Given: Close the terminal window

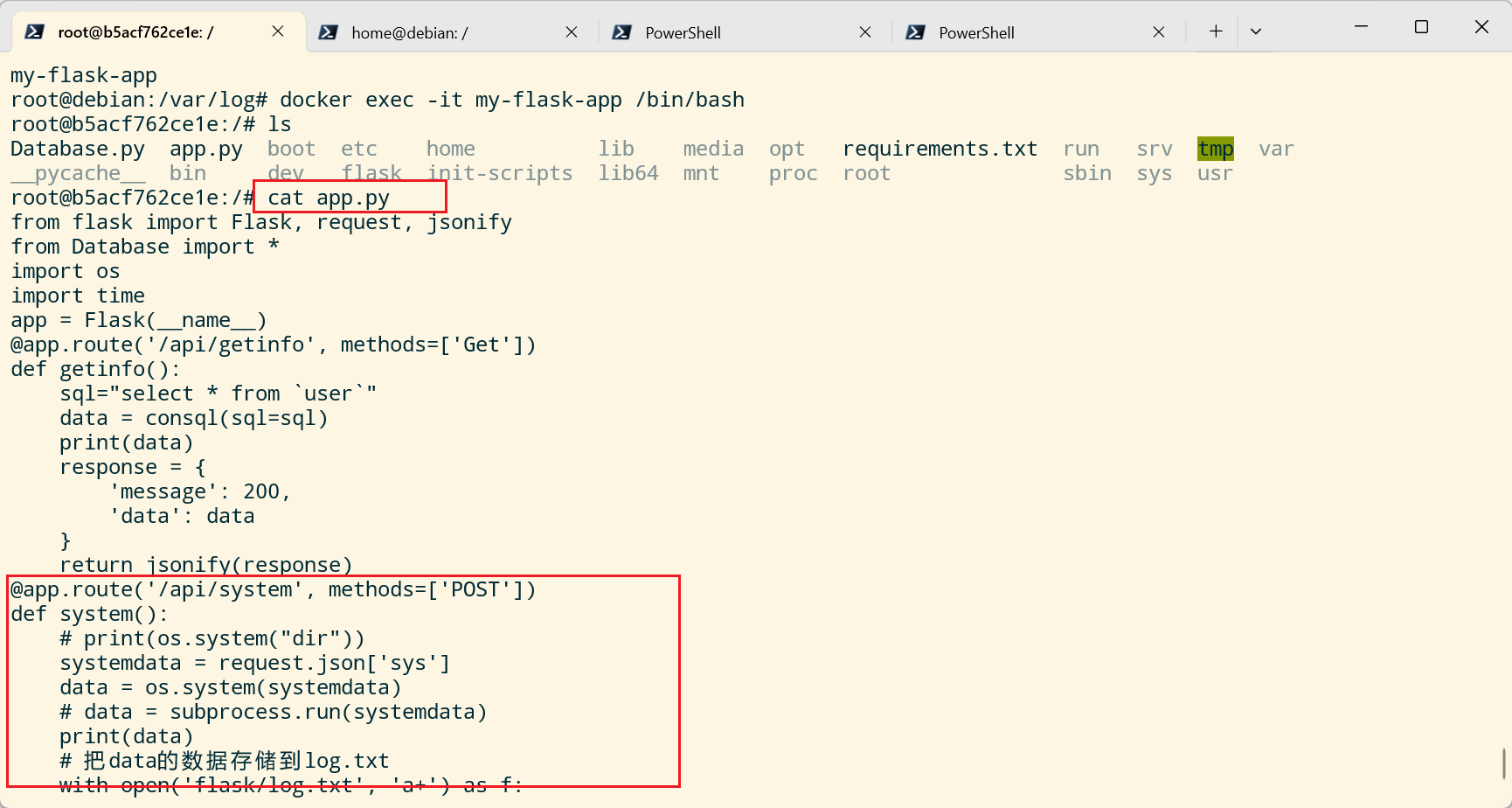Looking at the screenshot, I should [x=1481, y=27].
